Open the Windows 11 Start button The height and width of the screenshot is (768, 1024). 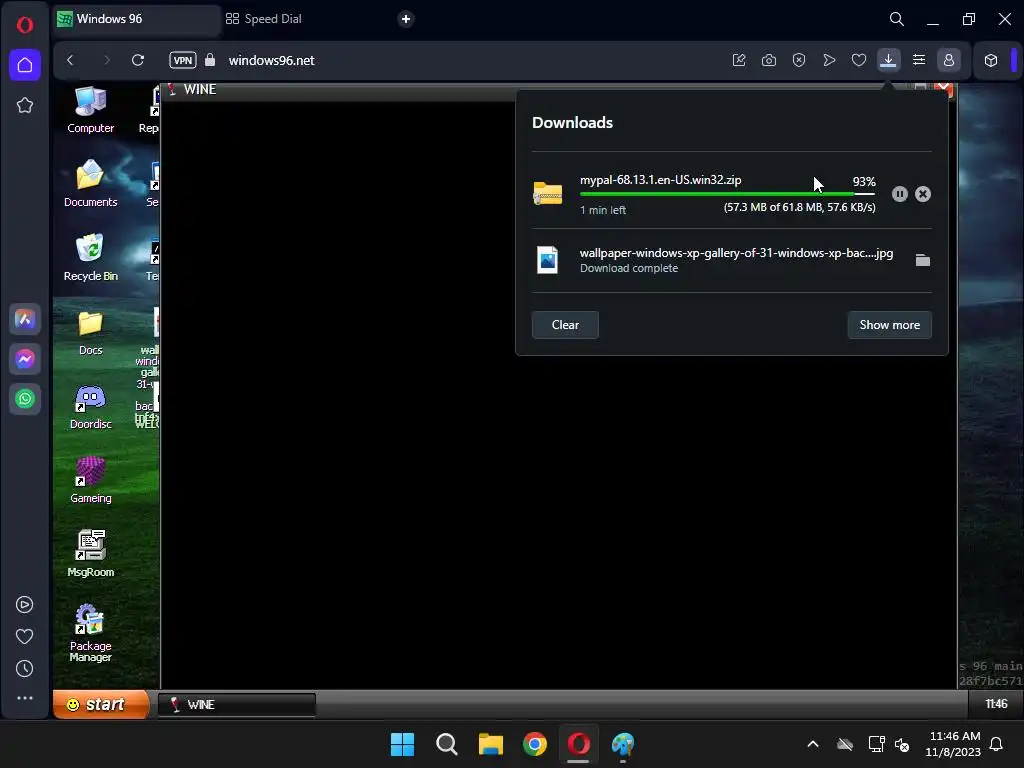click(x=402, y=744)
